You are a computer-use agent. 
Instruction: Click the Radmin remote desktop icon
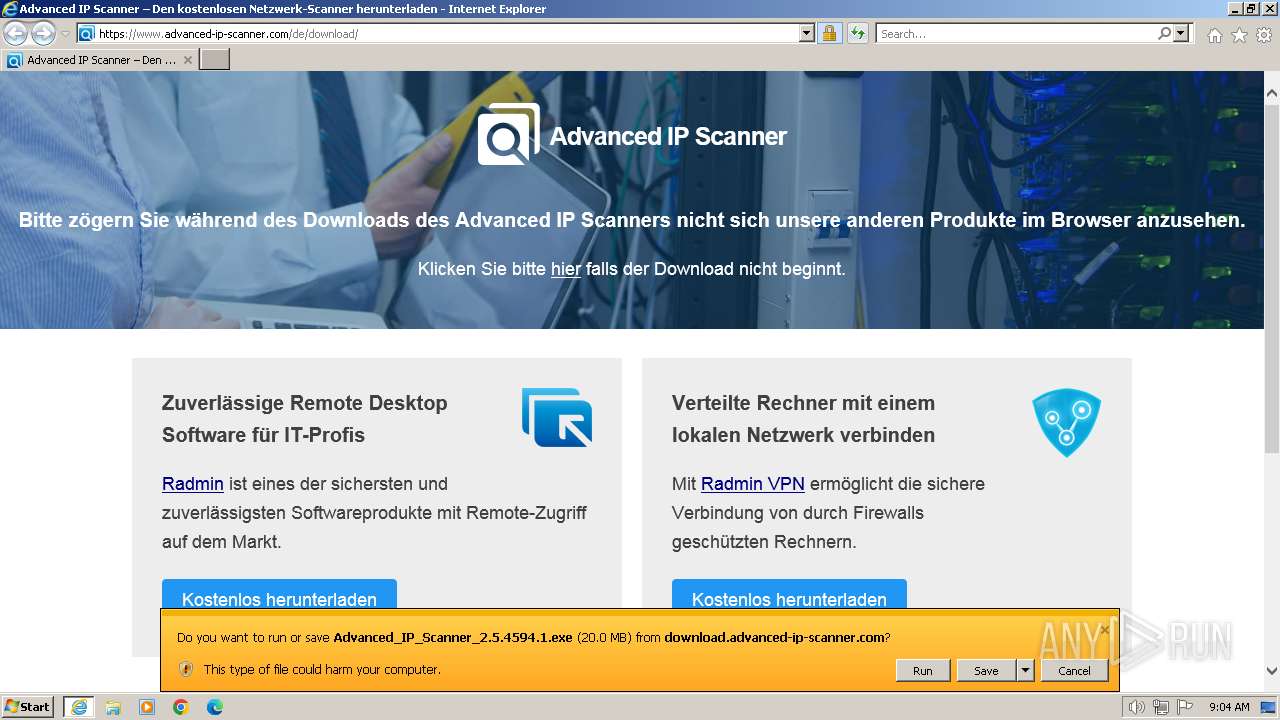pos(557,417)
